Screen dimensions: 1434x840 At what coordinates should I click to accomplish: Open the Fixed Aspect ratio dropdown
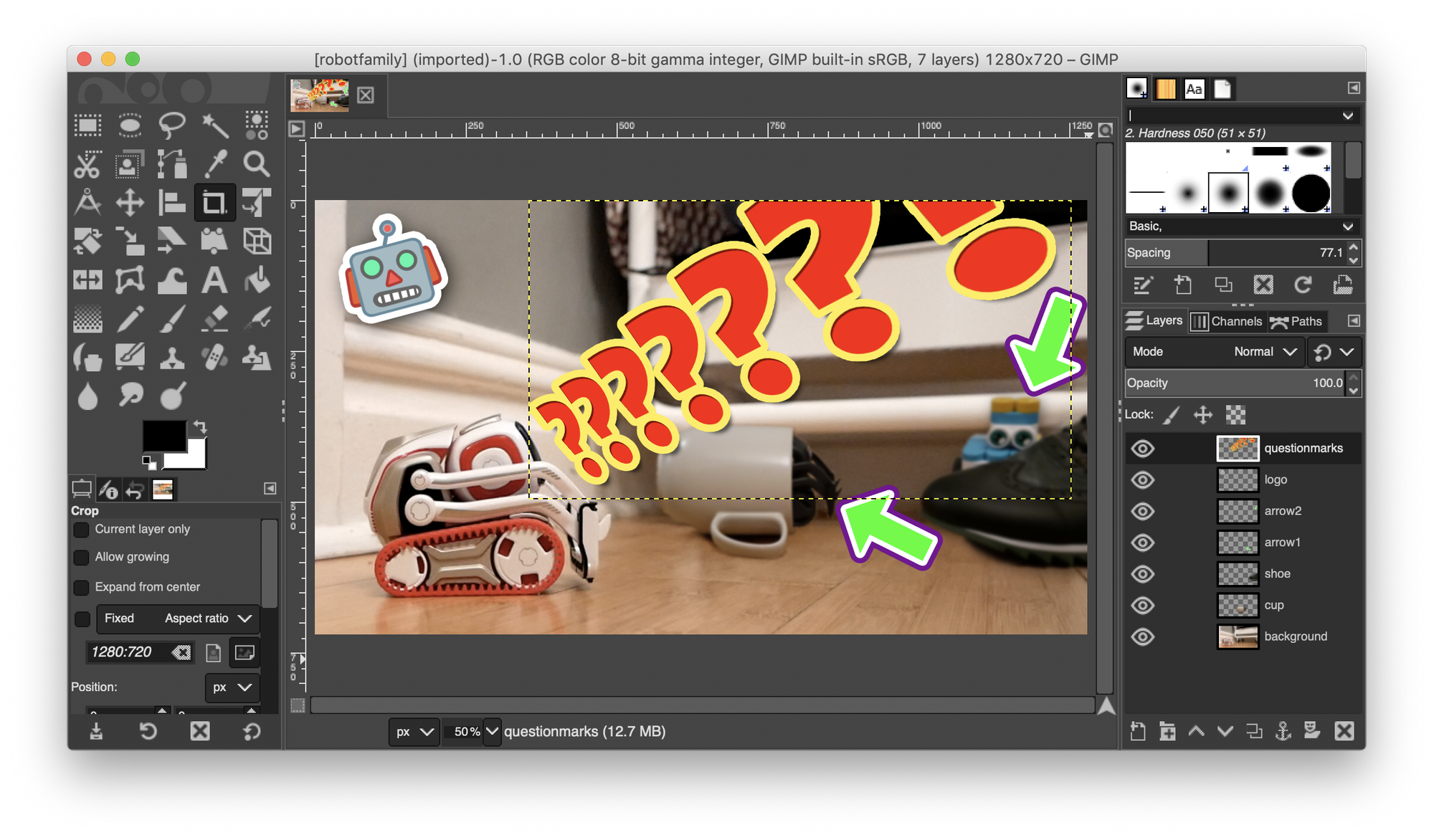[x=178, y=619]
